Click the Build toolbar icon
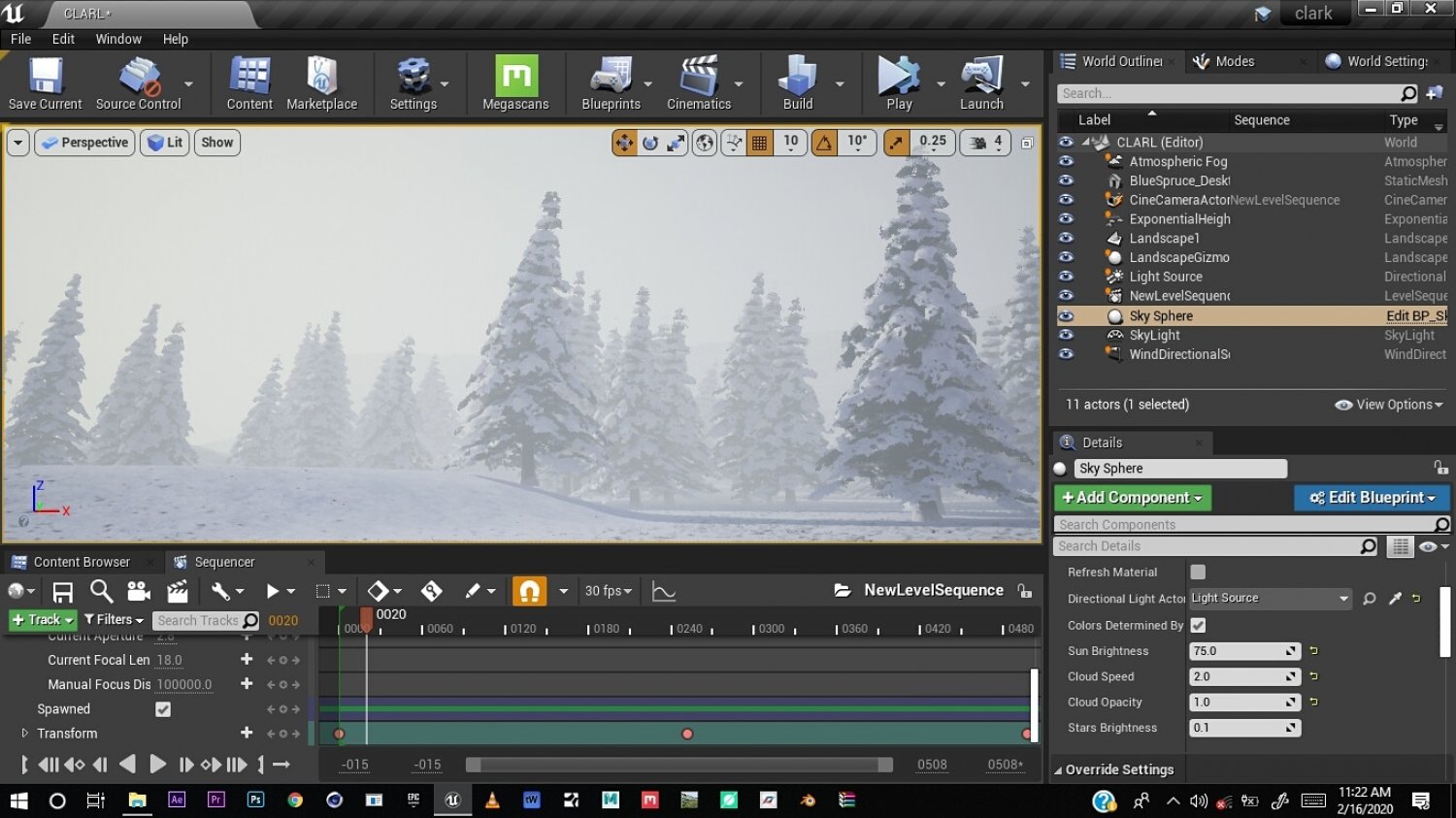The height and width of the screenshot is (818, 1456). [x=796, y=83]
